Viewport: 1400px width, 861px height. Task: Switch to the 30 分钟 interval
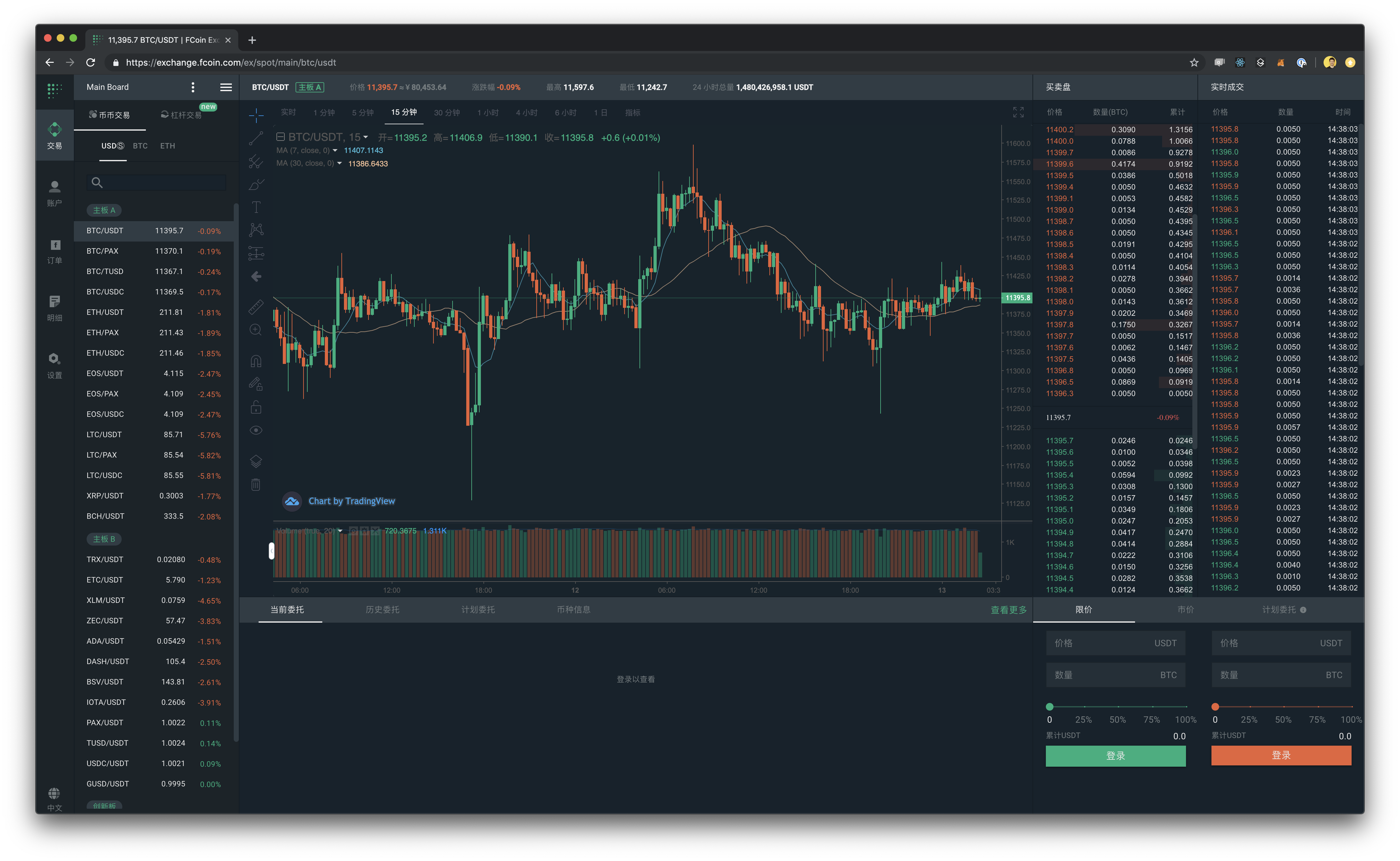click(447, 113)
